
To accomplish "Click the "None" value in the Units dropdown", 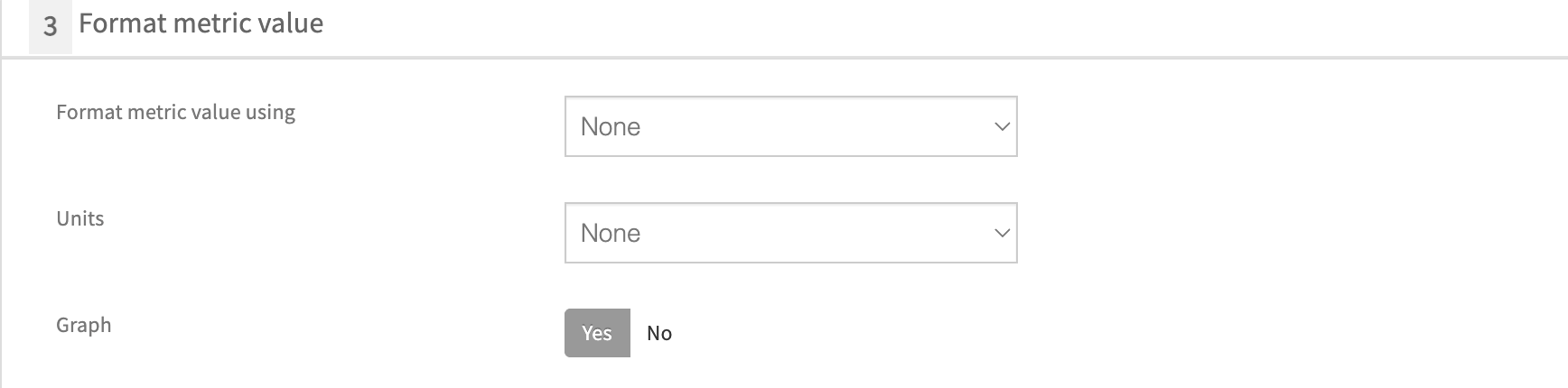I will 611,233.
